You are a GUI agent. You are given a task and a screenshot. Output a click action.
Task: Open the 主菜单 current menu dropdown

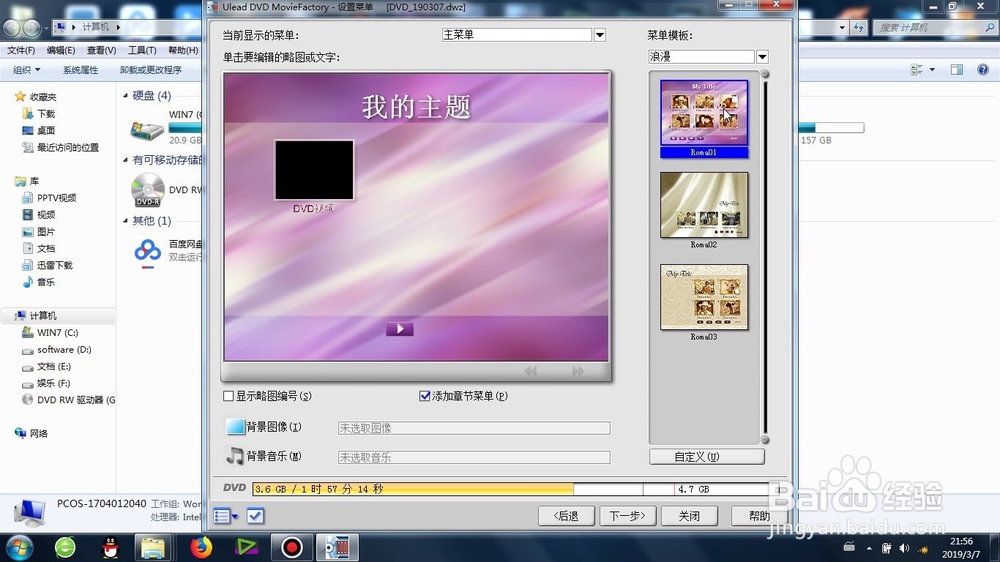[599, 35]
